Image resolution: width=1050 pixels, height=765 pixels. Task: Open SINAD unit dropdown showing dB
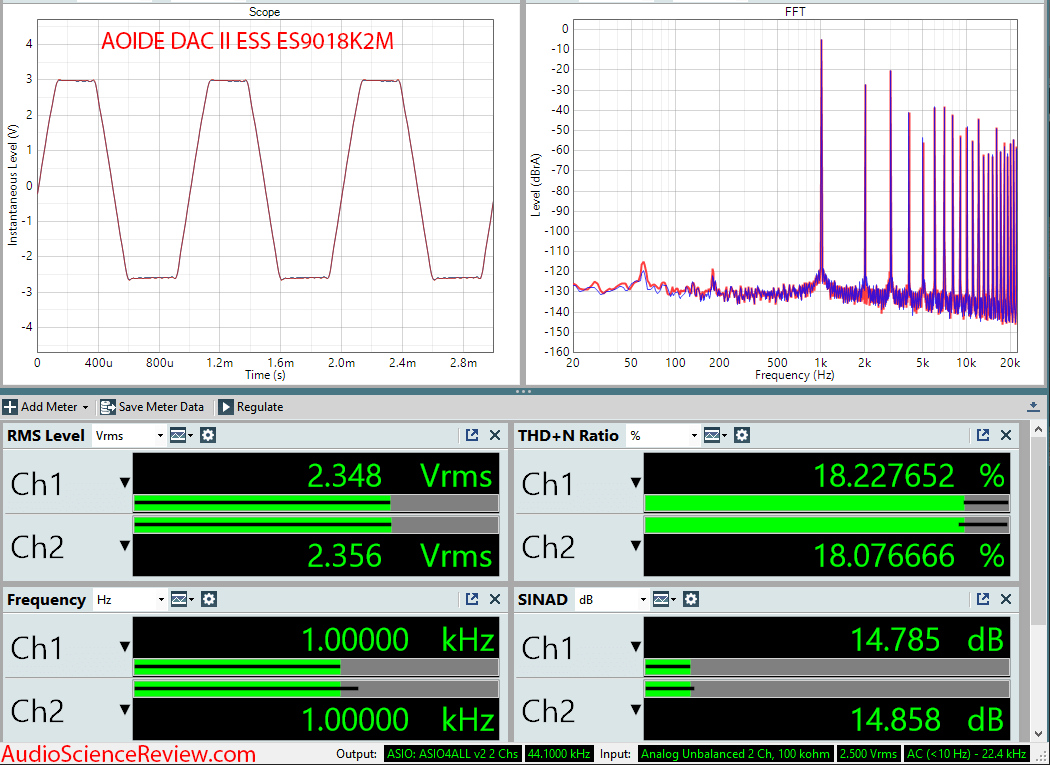(613, 600)
